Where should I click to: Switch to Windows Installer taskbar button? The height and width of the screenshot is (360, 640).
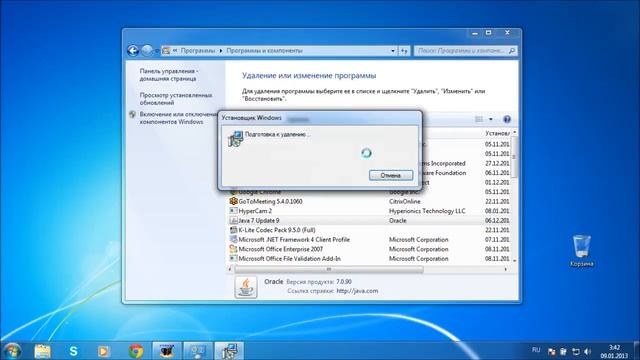point(229,351)
